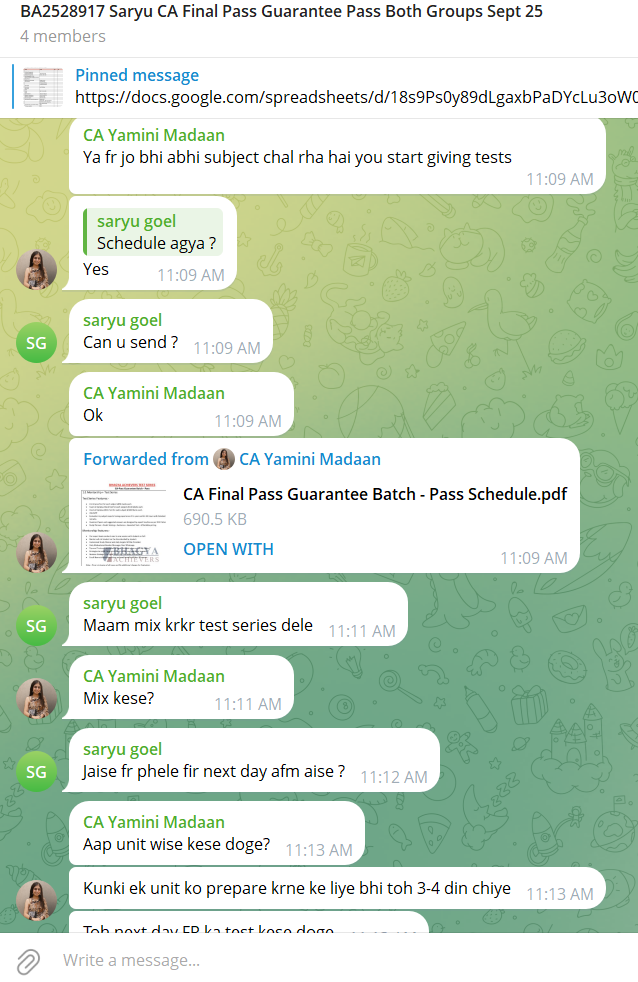The width and height of the screenshot is (638, 982).
Task: Click 'CA Yamini Madaan' in the Forwarded from header
Action: 310,459
